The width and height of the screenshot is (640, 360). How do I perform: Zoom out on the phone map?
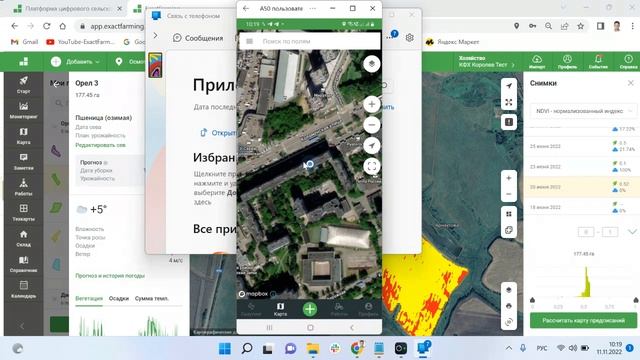(x=371, y=125)
